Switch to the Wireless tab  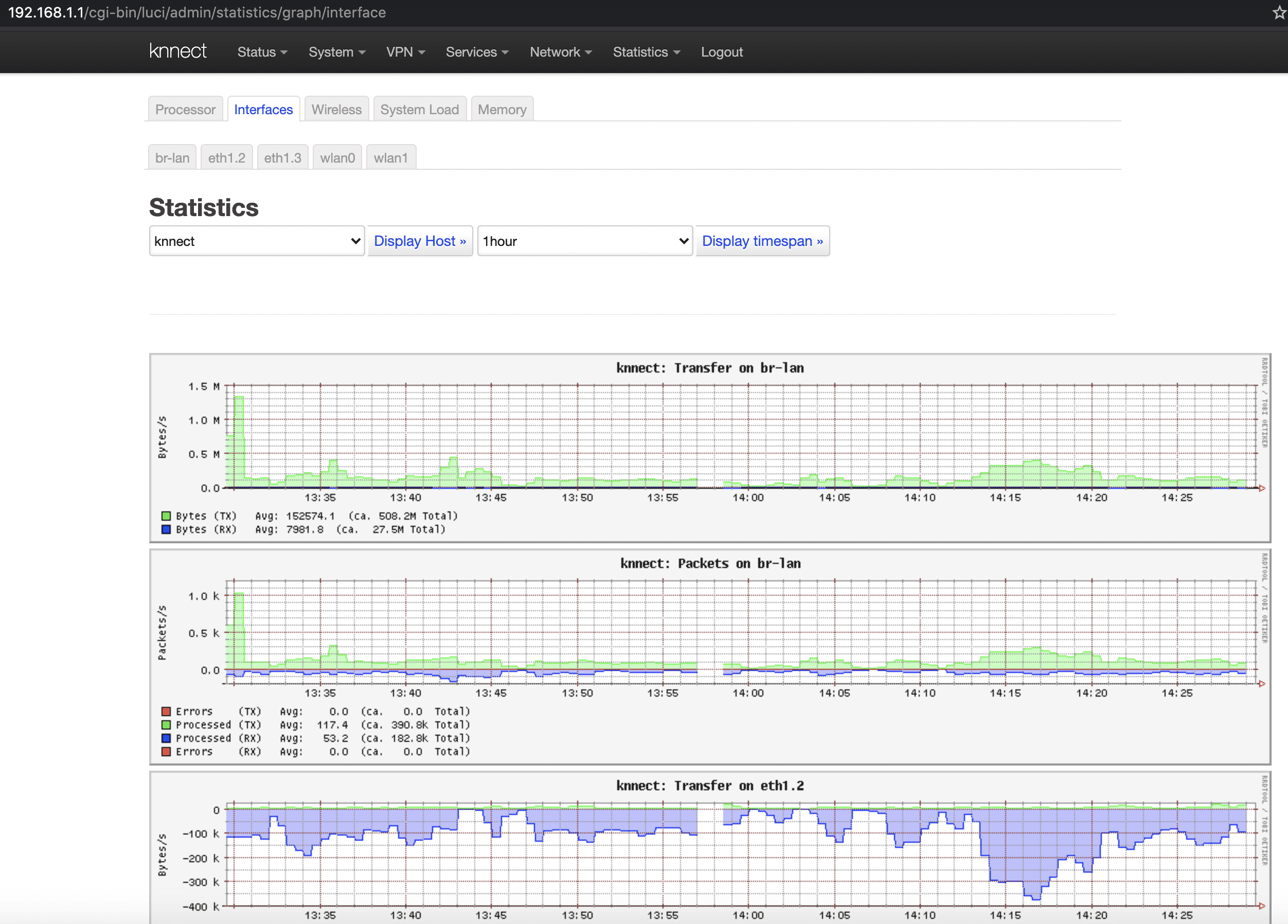coord(336,110)
